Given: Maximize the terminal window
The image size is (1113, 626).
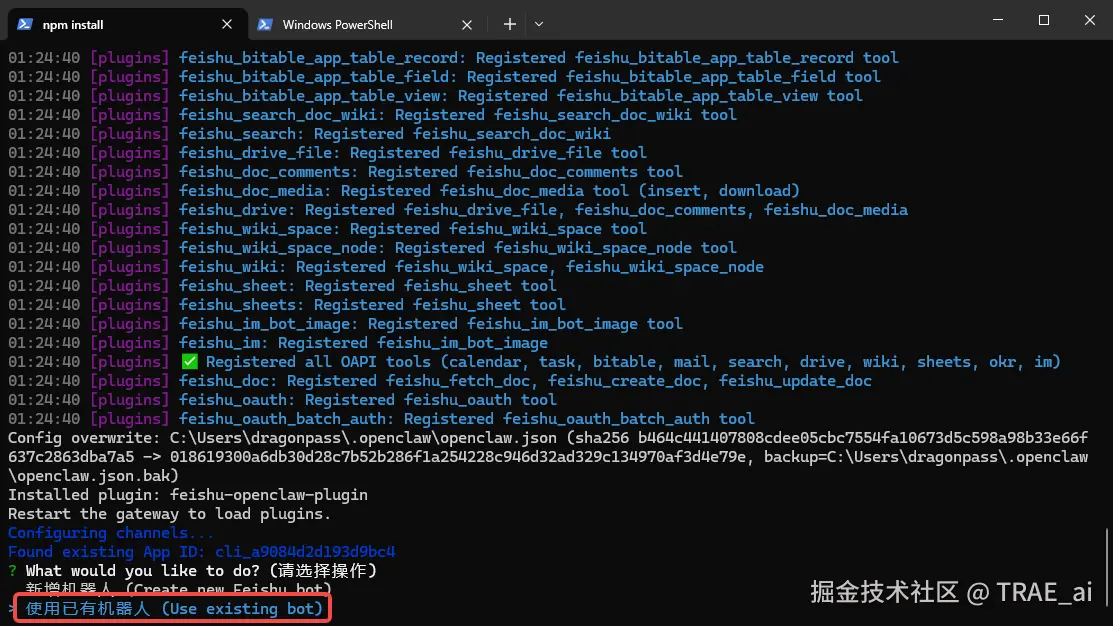Looking at the screenshot, I should click(1043, 20).
